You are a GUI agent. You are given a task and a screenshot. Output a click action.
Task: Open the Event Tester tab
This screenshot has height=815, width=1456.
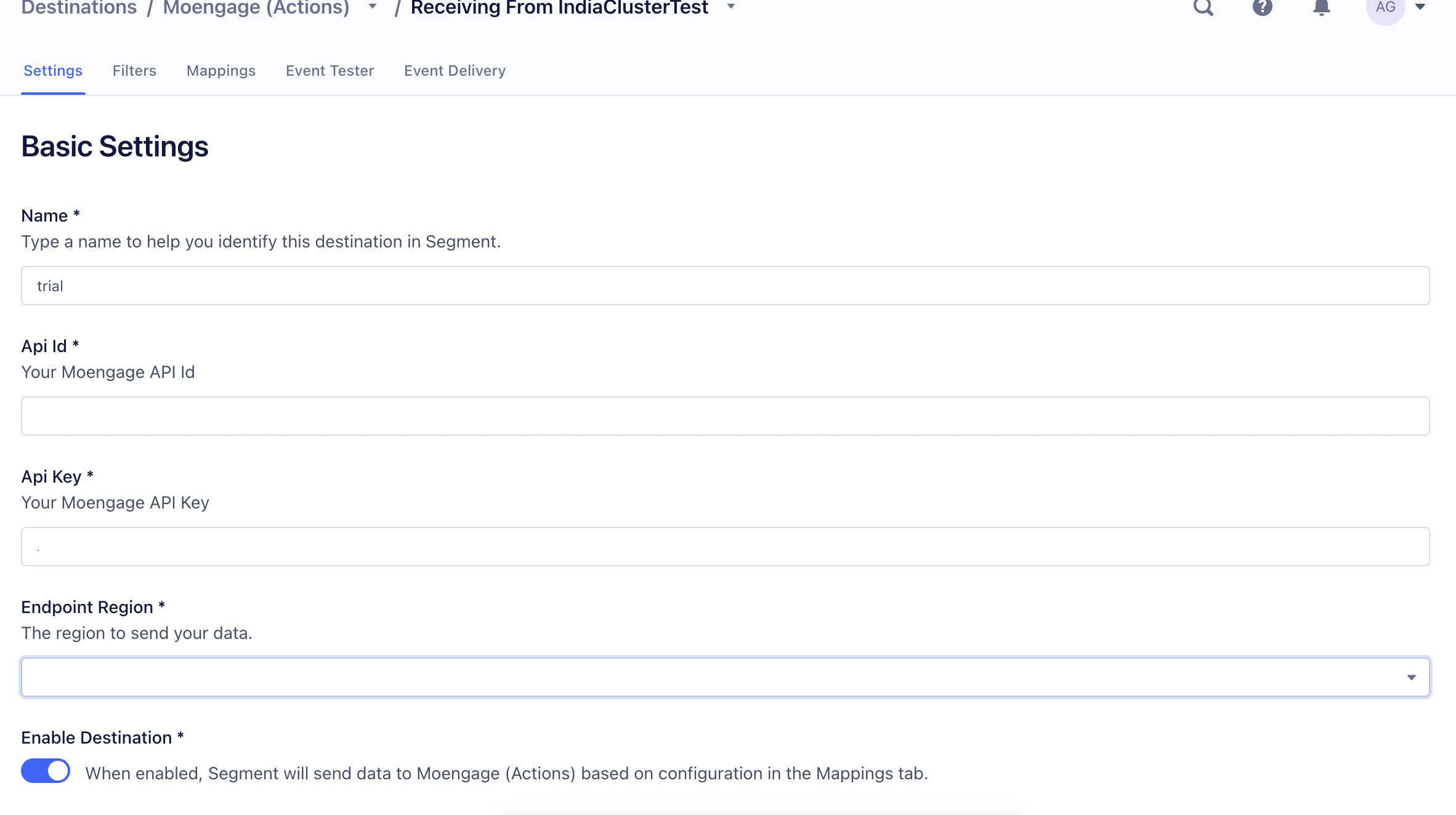click(x=330, y=71)
